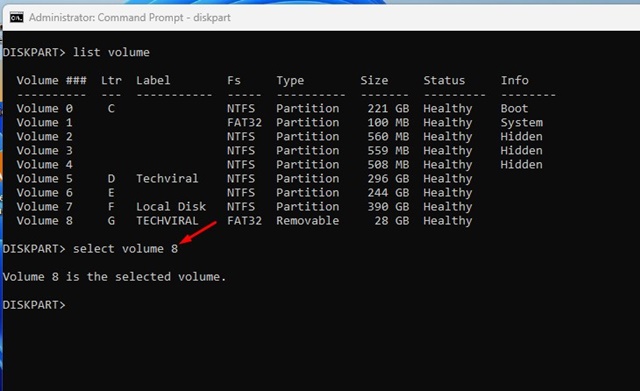
Task: Click the 'Info' column header
Action: tap(514, 80)
